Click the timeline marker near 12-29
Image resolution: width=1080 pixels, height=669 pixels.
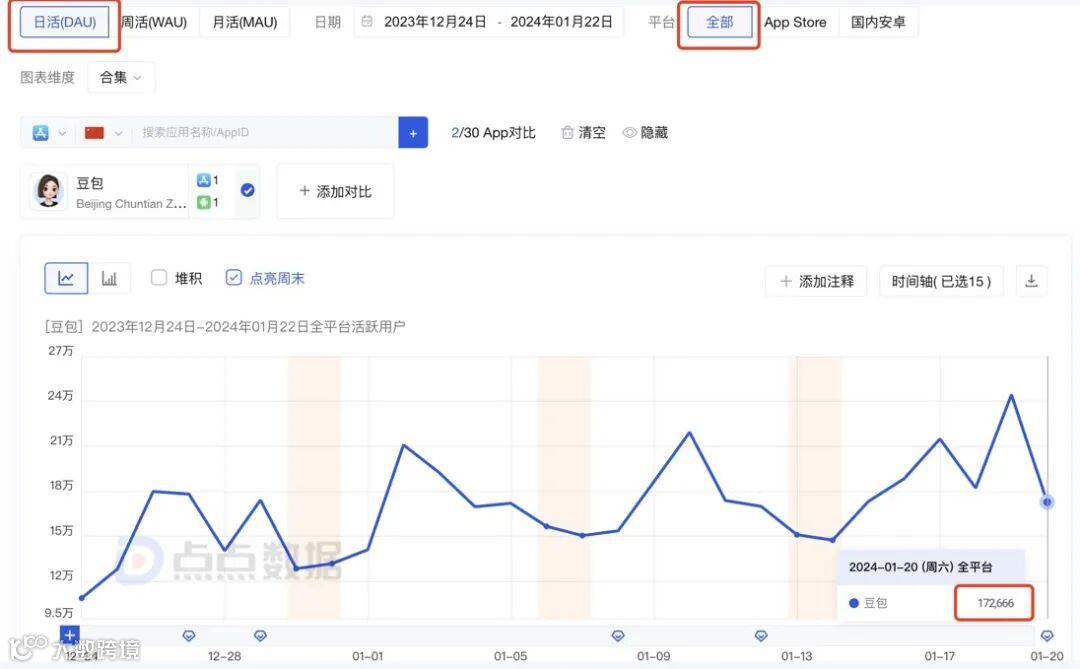pos(260,635)
